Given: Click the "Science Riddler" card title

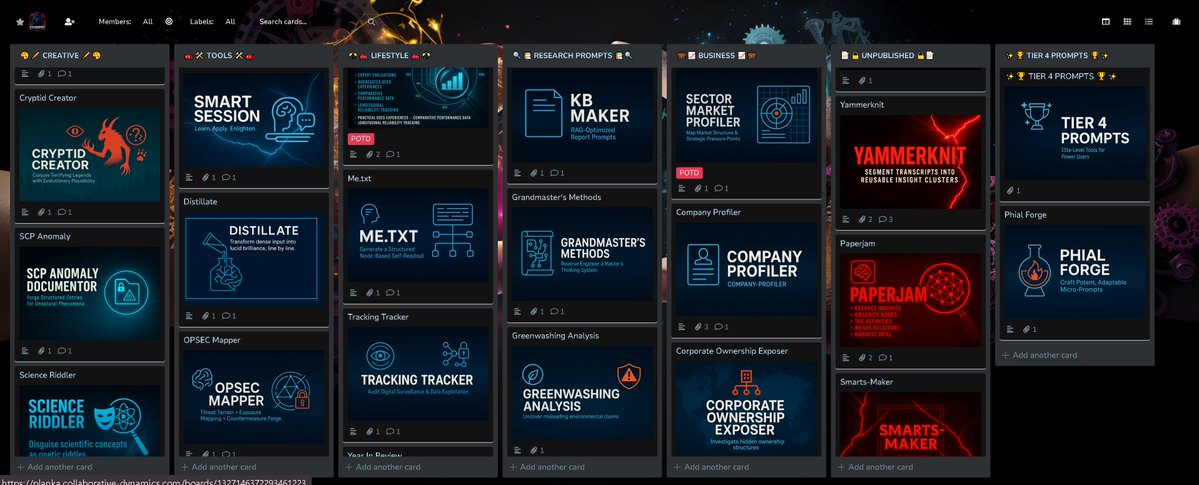Looking at the screenshot, I should [47, 375].
